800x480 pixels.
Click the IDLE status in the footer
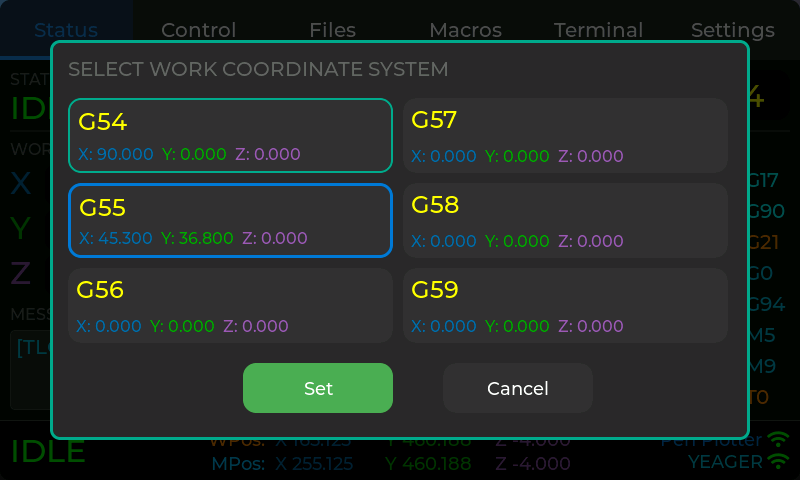tap(48, 452)
